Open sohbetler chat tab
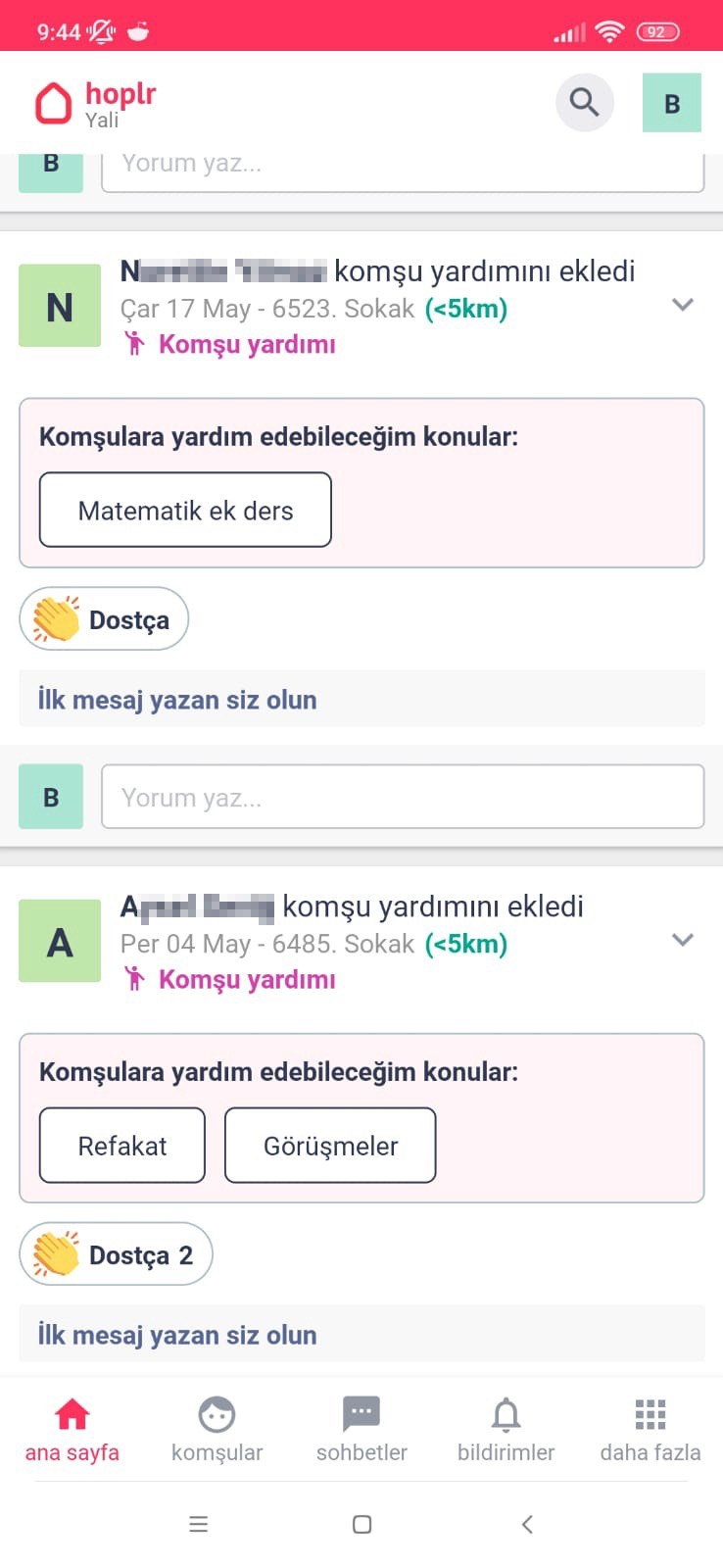 pyautogui.click(x=361, y=1429)
